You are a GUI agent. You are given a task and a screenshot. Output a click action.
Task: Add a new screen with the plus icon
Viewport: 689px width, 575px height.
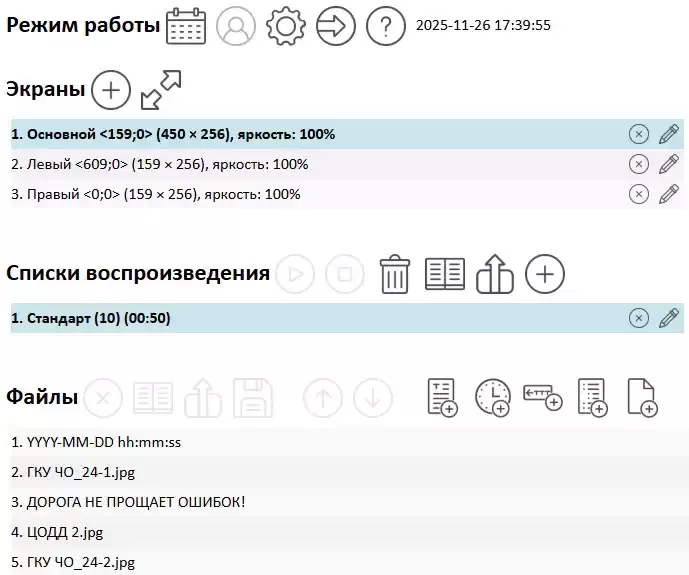click(x=111, y=90)
